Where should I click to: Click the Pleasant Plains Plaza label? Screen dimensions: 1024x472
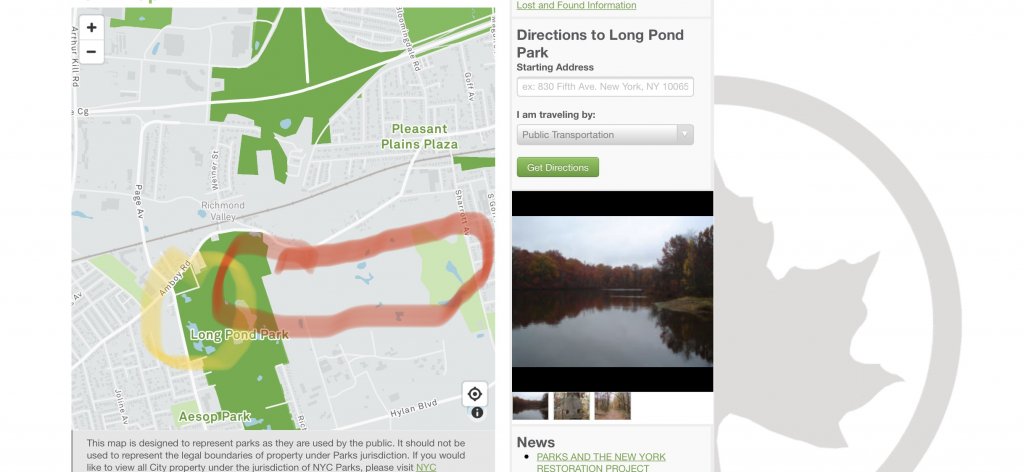(419, 136)
